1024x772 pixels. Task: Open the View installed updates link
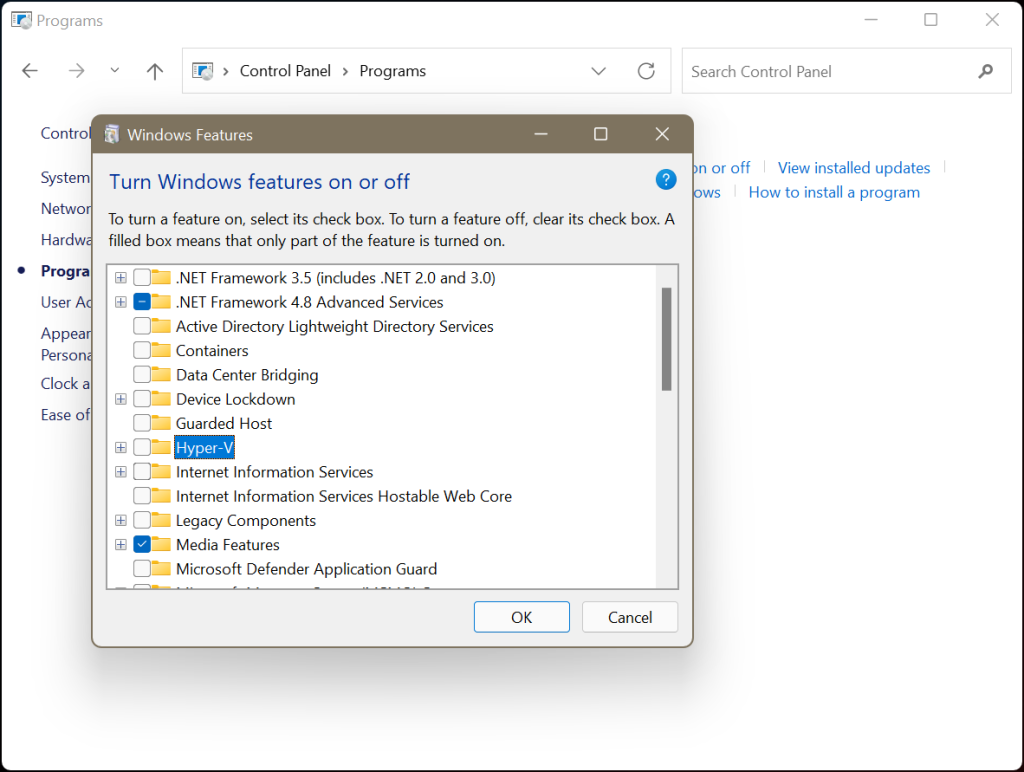coord(853,167)
